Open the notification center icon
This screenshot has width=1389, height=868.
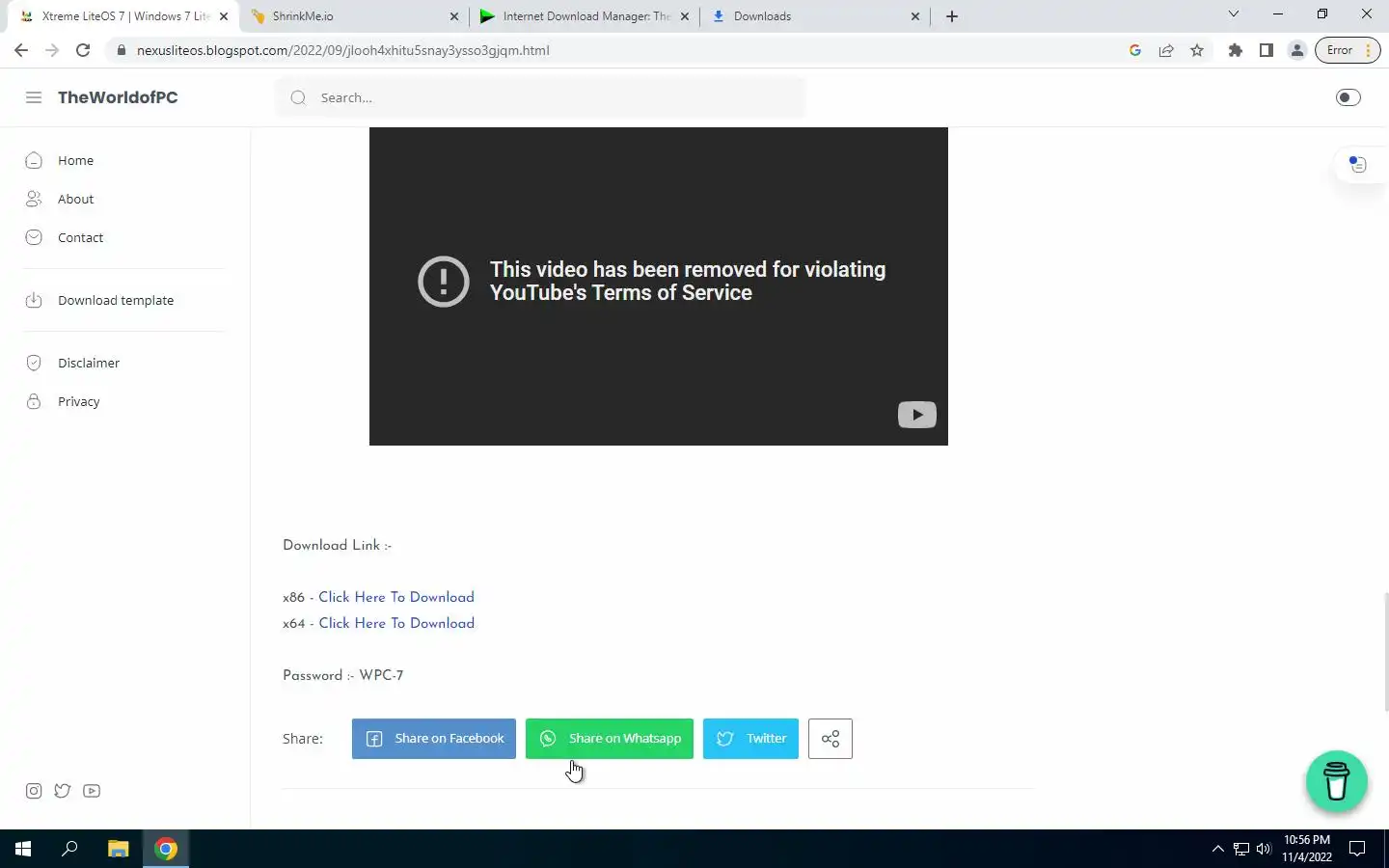point(1357,849)
